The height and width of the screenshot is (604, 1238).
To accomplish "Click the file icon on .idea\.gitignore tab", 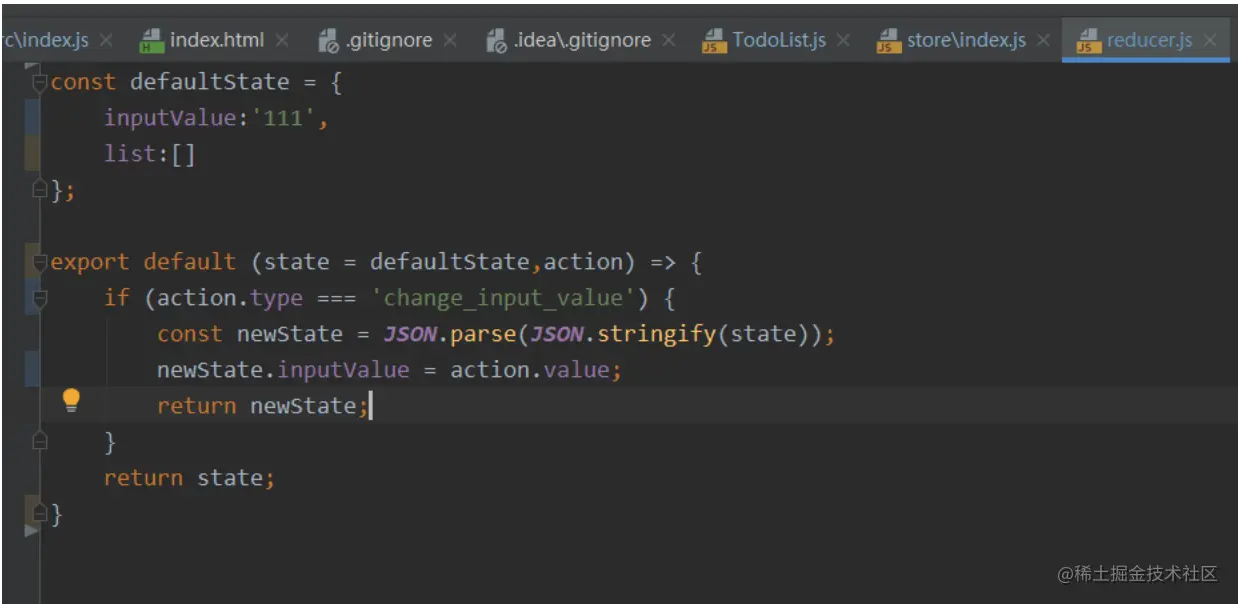I will pos(497,40).
